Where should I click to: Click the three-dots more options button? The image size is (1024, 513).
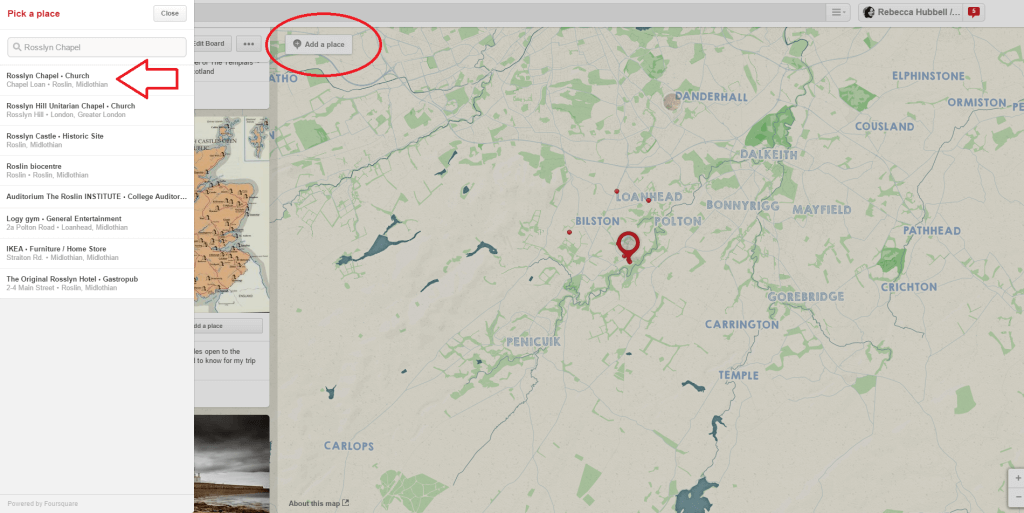click(x=248, y=44)
